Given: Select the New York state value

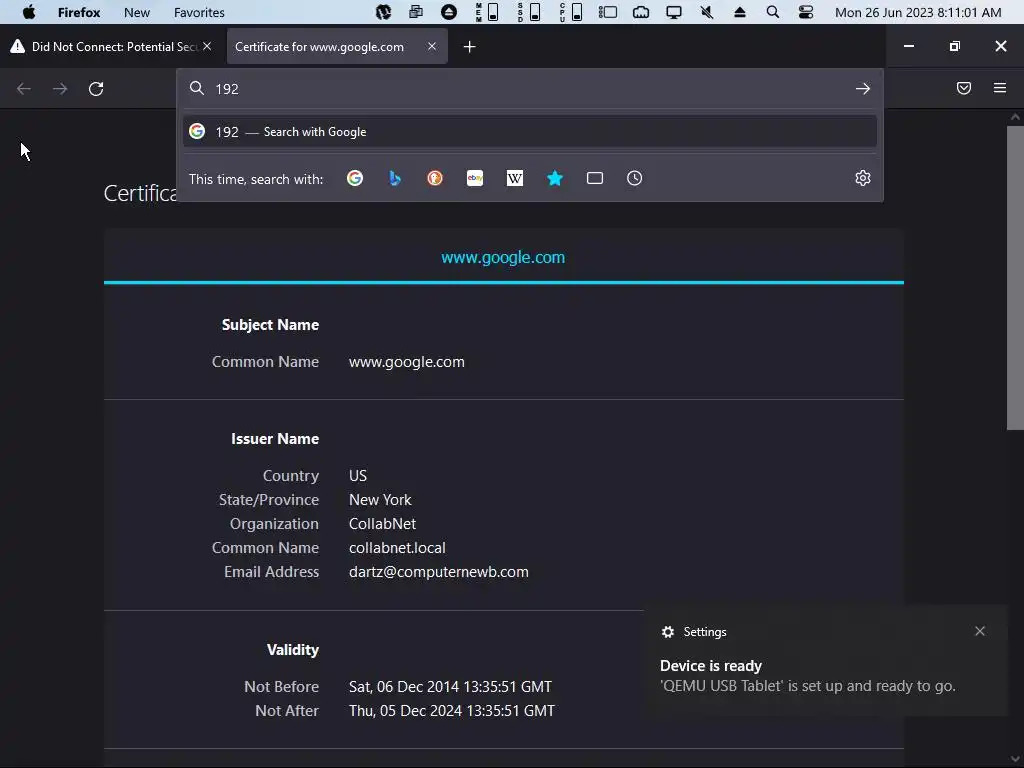Looking at the screenshot, I should coord(380,500).
